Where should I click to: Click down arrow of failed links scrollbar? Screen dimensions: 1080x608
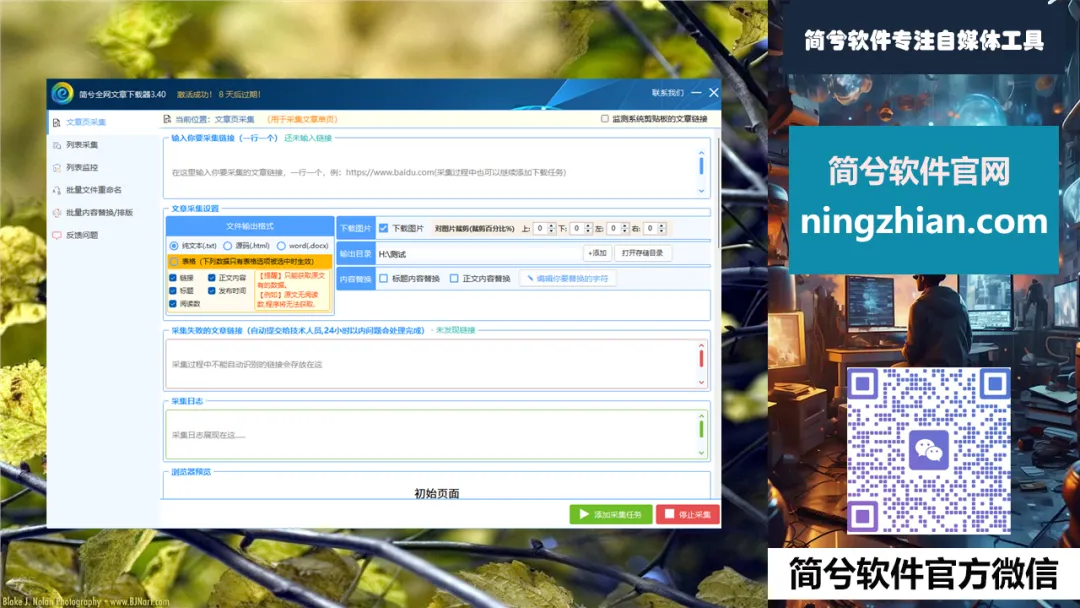coord(701,382)
